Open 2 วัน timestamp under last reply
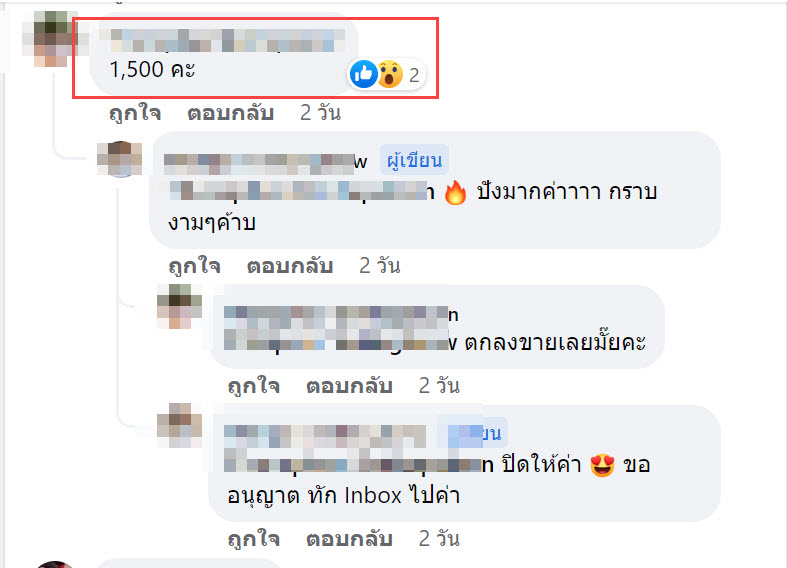The height and width of the screenshot is (568, 787). tap(439, 539)
